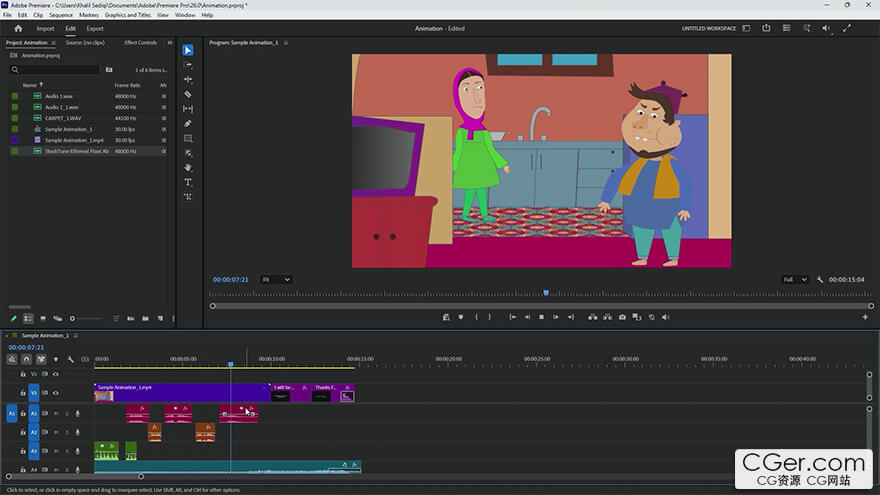The width and height of the screenshot is (880, 495).
Task: Open Program monitor settings wrench
Action: click(820, 279)
